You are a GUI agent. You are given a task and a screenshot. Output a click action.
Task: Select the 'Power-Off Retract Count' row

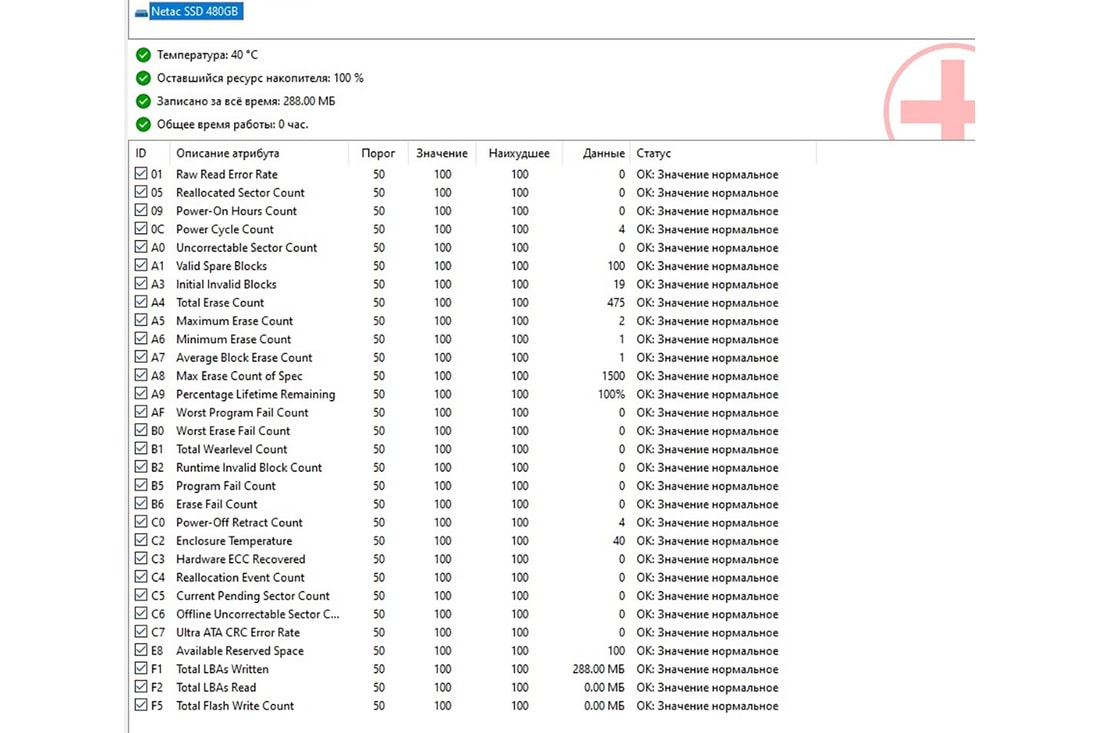(x=457, y=522)
